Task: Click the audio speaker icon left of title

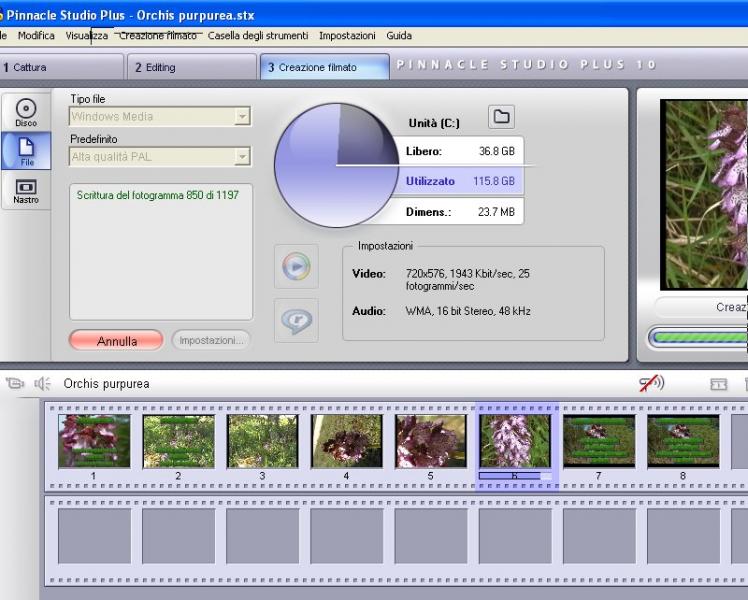Action: (x=42, y=383)
